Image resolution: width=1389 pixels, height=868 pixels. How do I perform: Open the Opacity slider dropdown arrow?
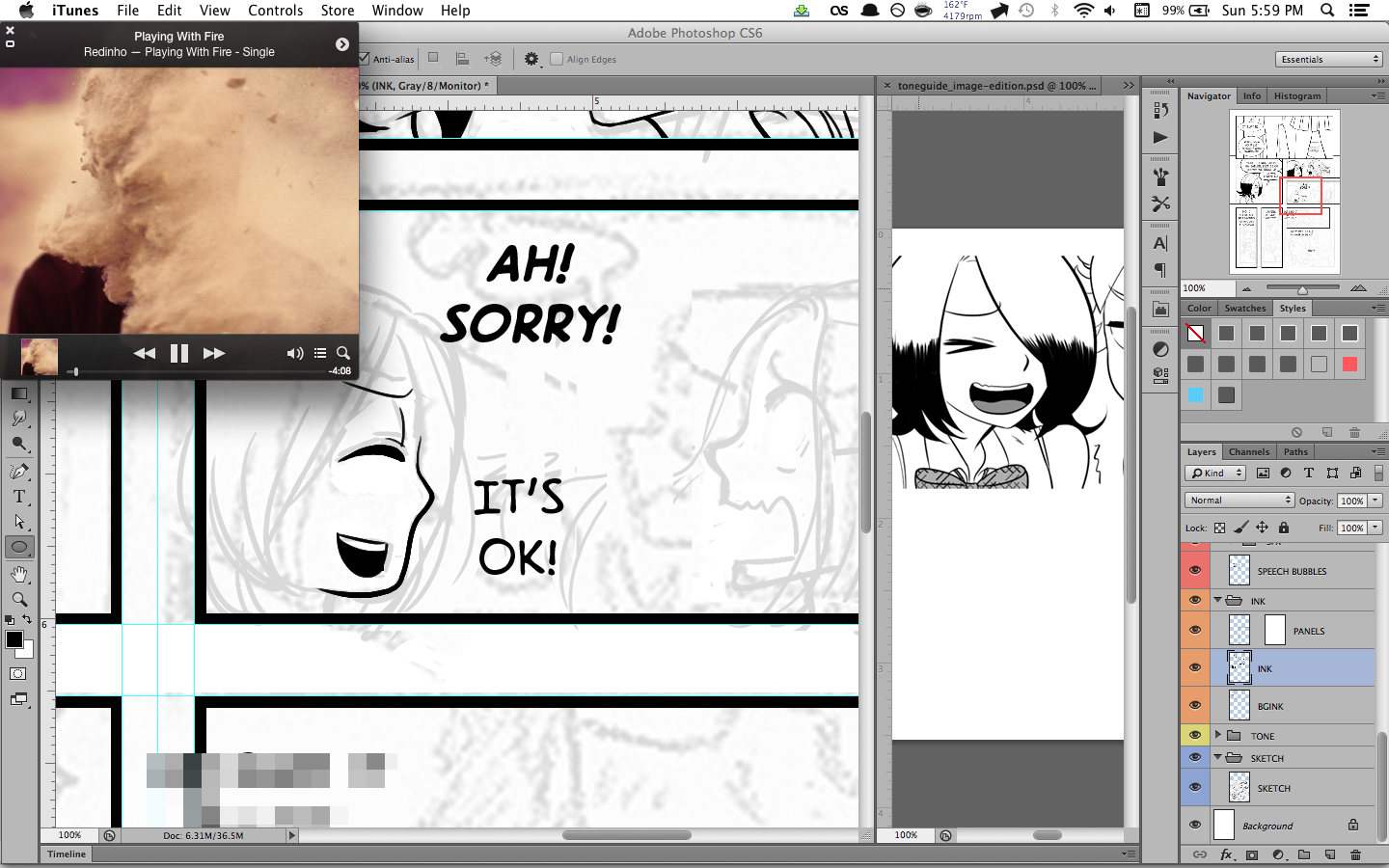[1375, 500]
